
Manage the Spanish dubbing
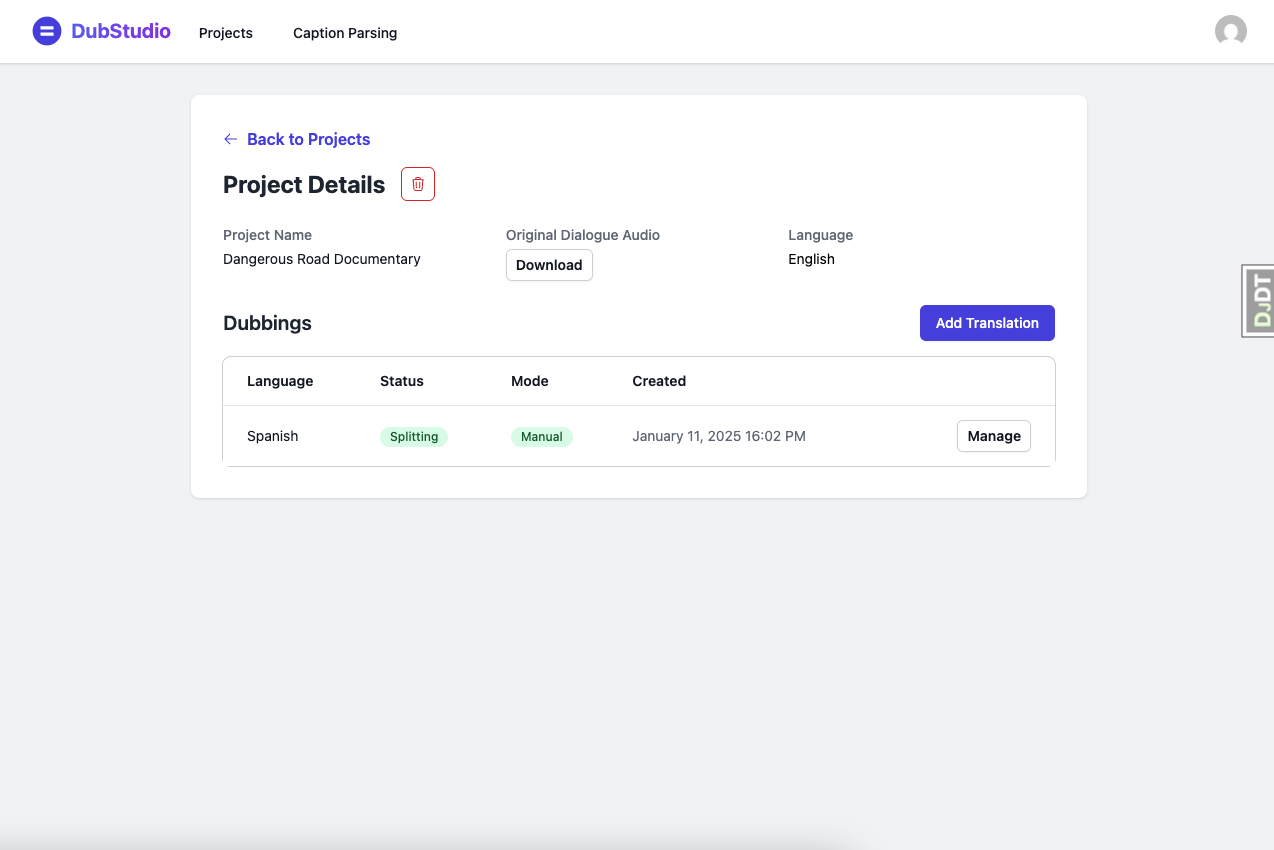(x=993, y=436)
